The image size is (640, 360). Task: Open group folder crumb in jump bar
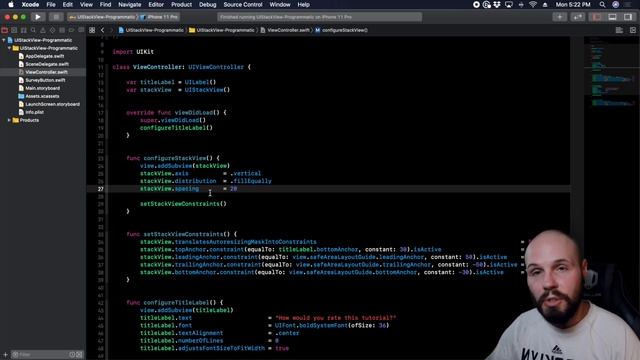click(x=222, y=30)
